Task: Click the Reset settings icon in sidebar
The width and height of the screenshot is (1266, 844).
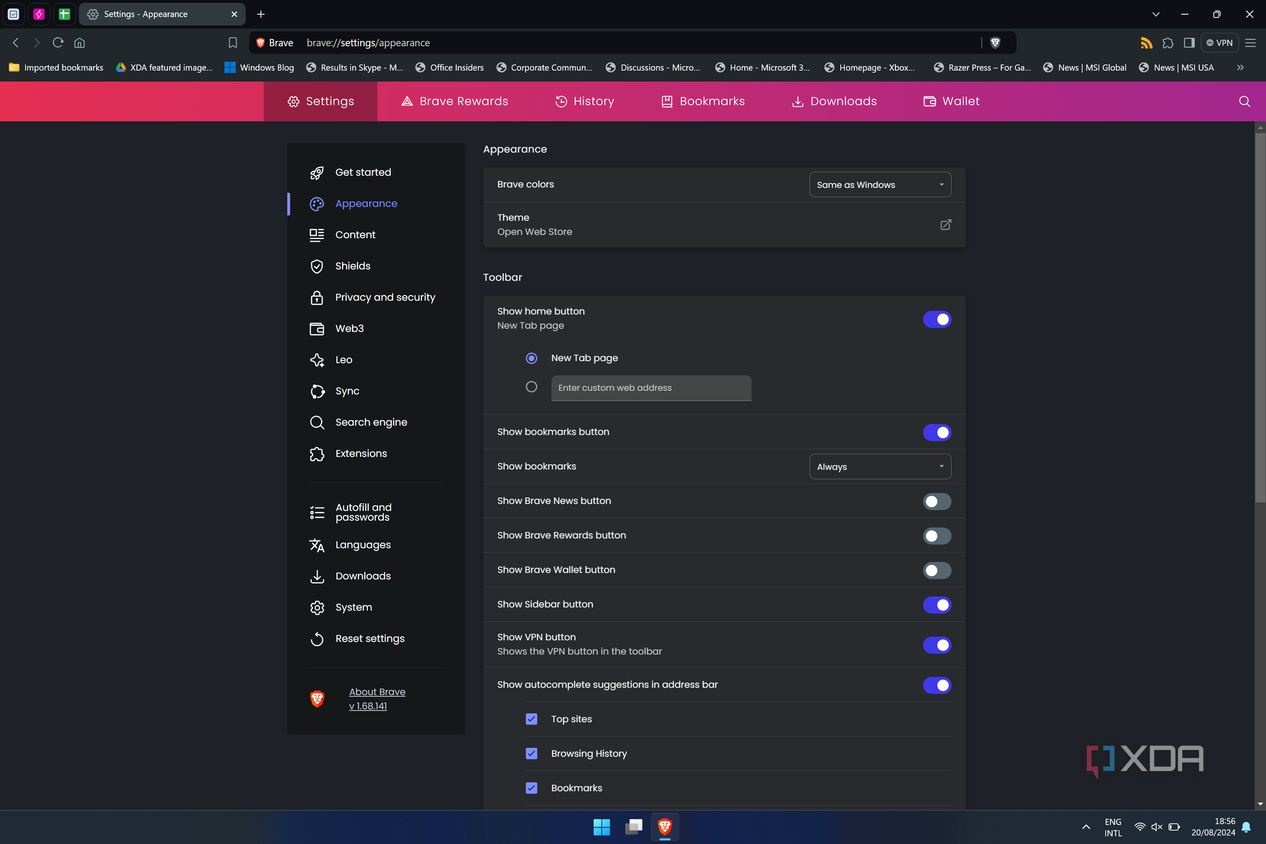Action: [317, 639]
